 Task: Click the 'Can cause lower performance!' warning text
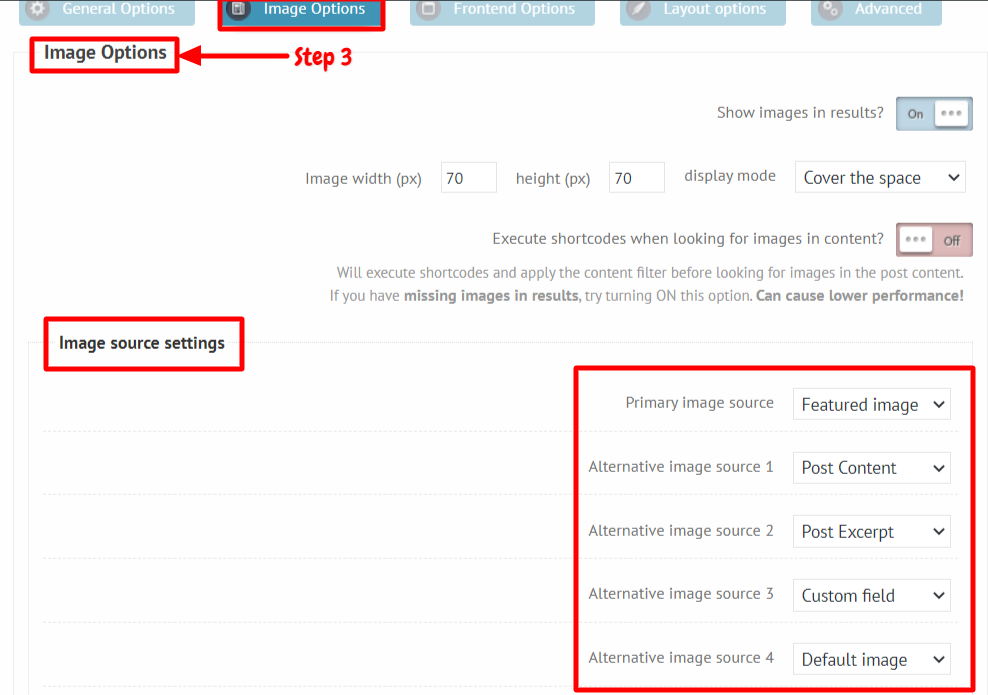(x=859, y=296)
